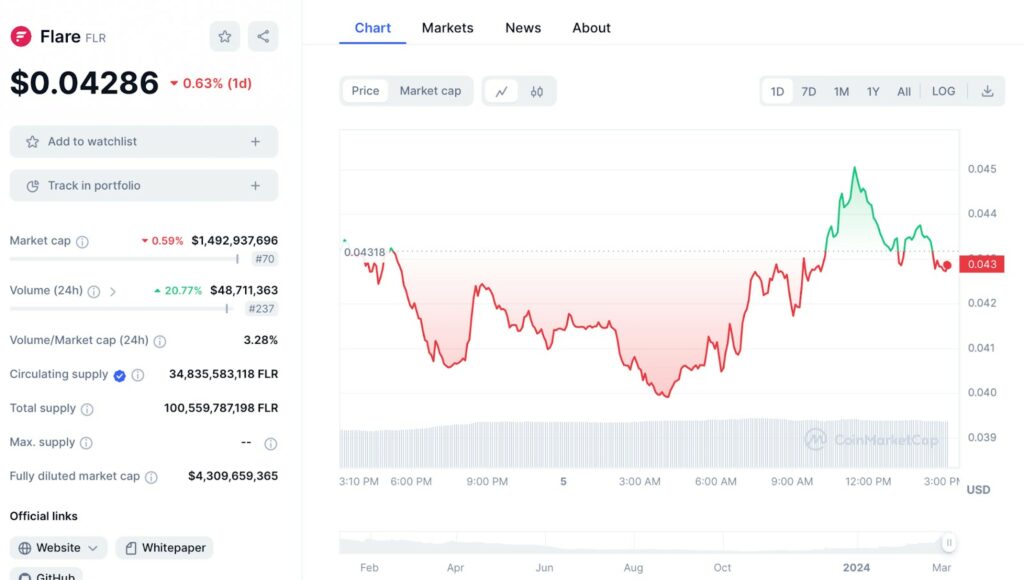Open Circulating supply info icon

pos(138,375)
